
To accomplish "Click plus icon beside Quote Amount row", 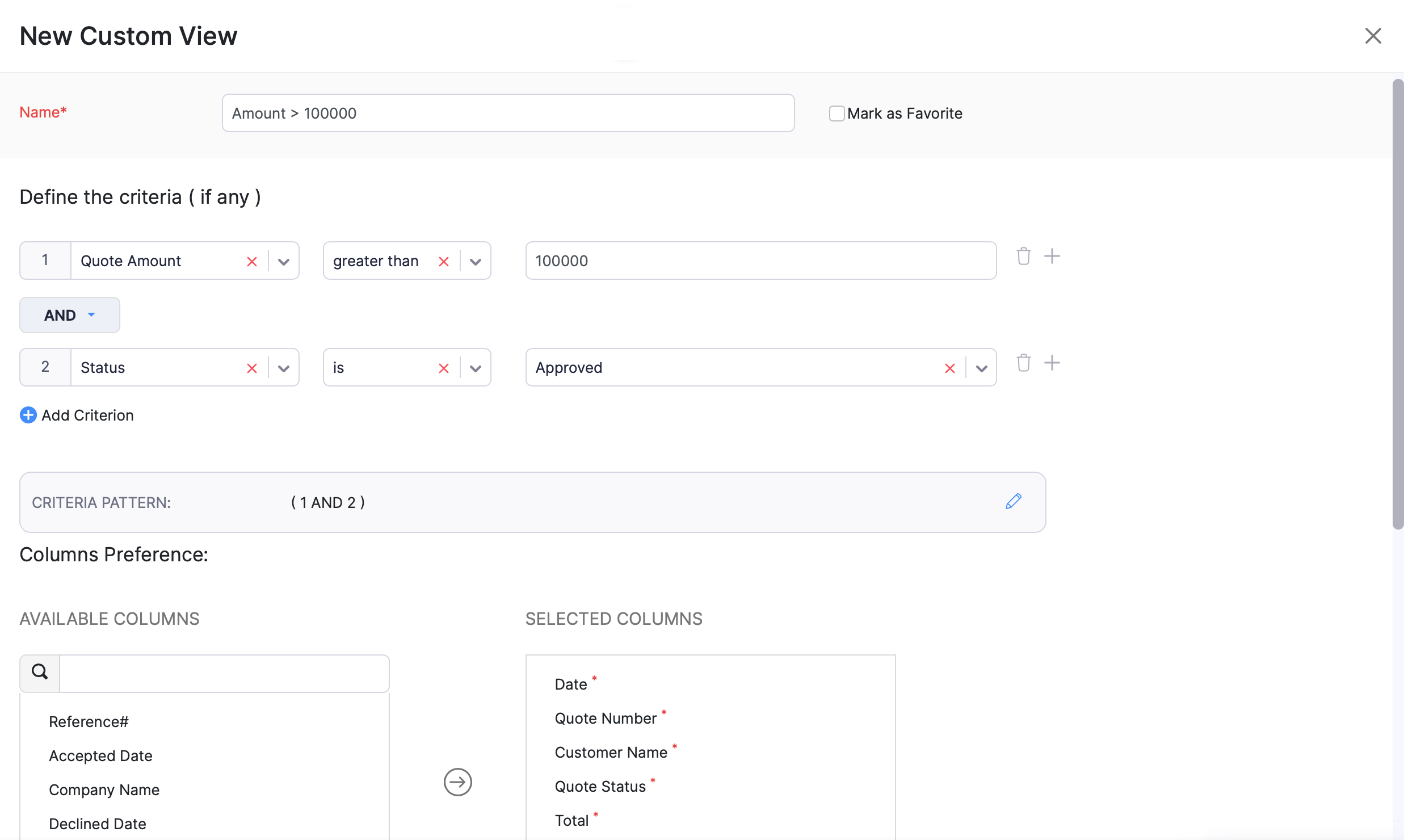I will [x=1052, y=257].
